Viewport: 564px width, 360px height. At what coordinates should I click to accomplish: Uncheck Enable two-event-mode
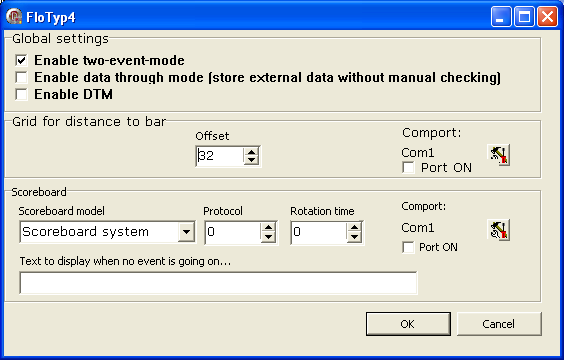(x=21, y=60)
